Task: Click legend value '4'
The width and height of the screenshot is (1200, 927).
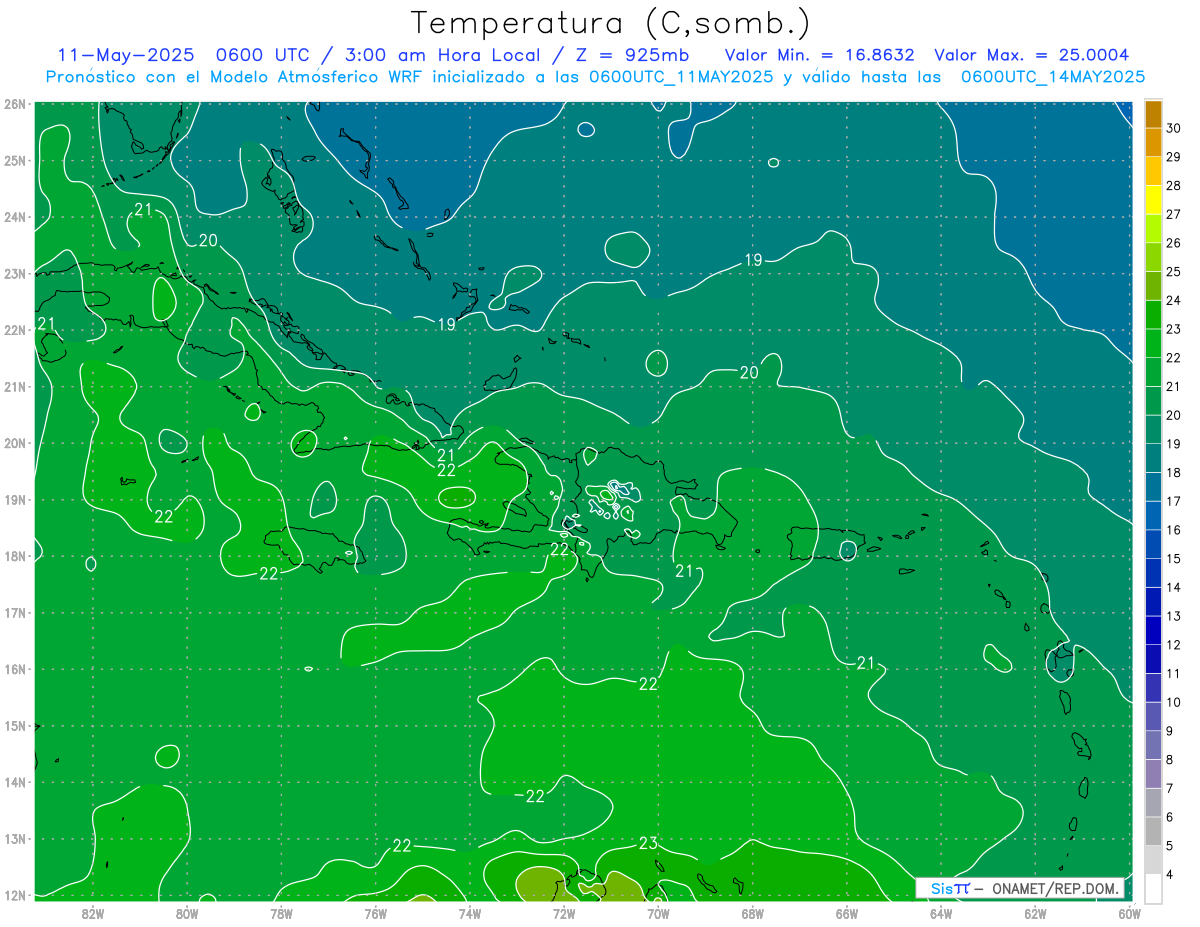Action: [x=1169, y=874]
